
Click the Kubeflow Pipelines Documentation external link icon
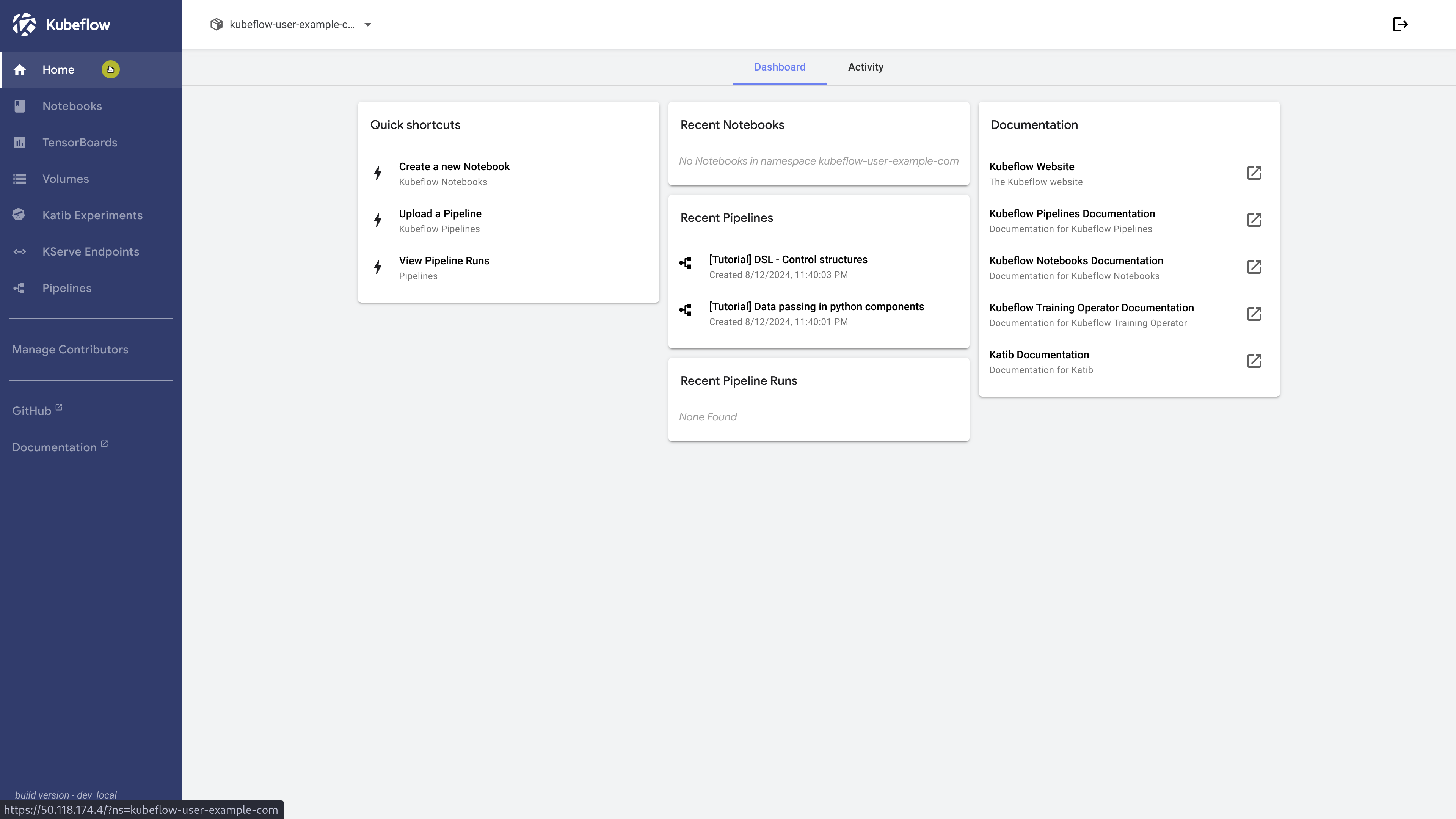1254,220
